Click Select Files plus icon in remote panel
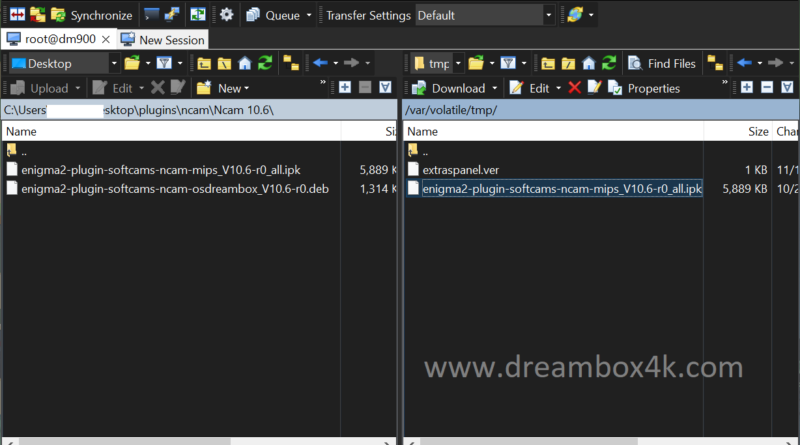Screen dimensions: 800x445 point(747,87)
